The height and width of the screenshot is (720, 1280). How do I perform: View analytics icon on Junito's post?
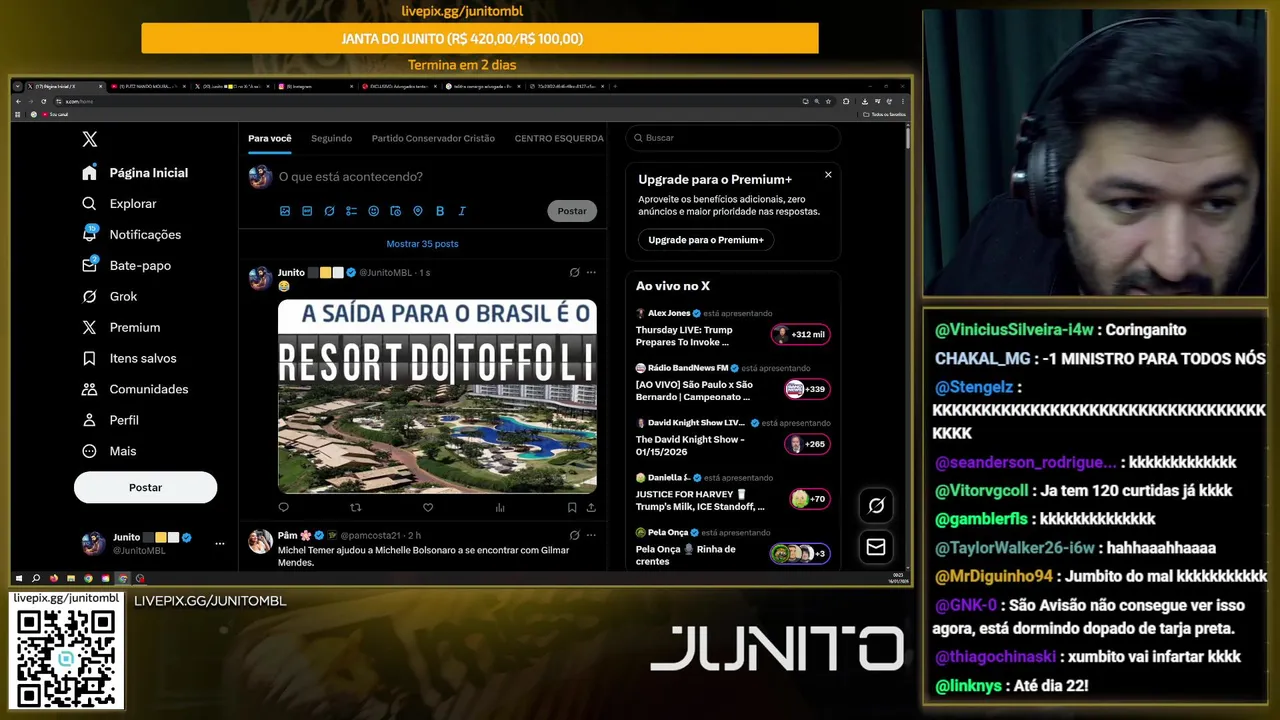coord(500,508)
